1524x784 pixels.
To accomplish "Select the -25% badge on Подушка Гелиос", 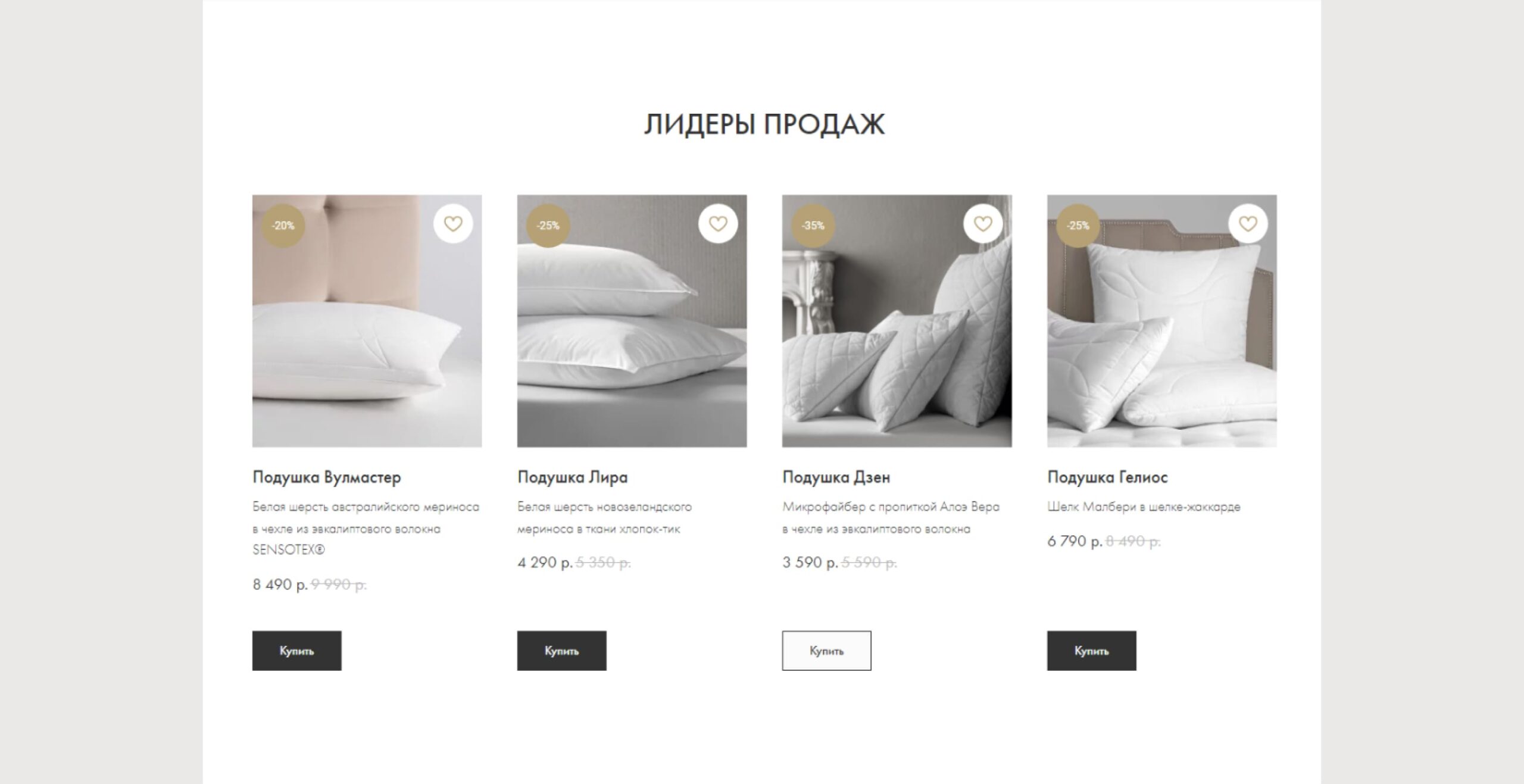I will (1078, 226).
